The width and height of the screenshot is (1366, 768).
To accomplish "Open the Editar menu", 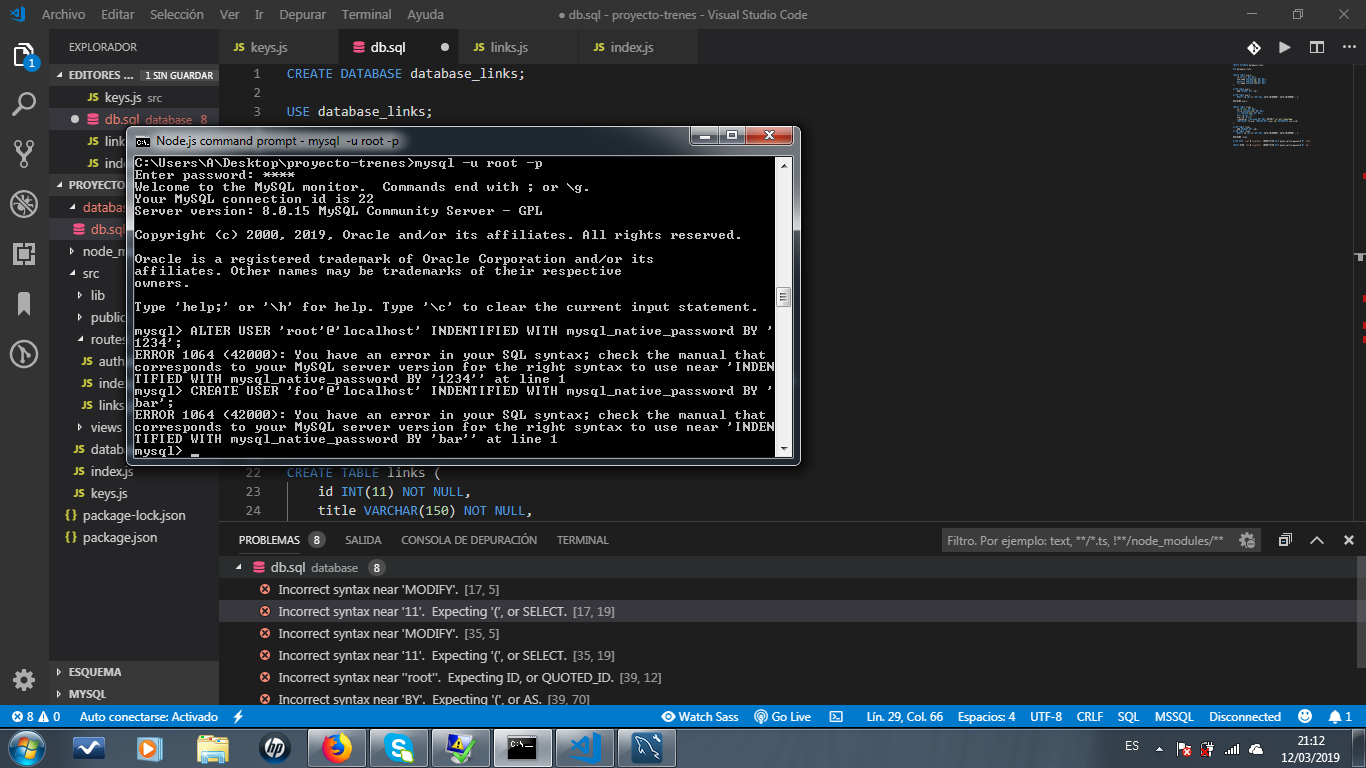I will coord(118,15).
